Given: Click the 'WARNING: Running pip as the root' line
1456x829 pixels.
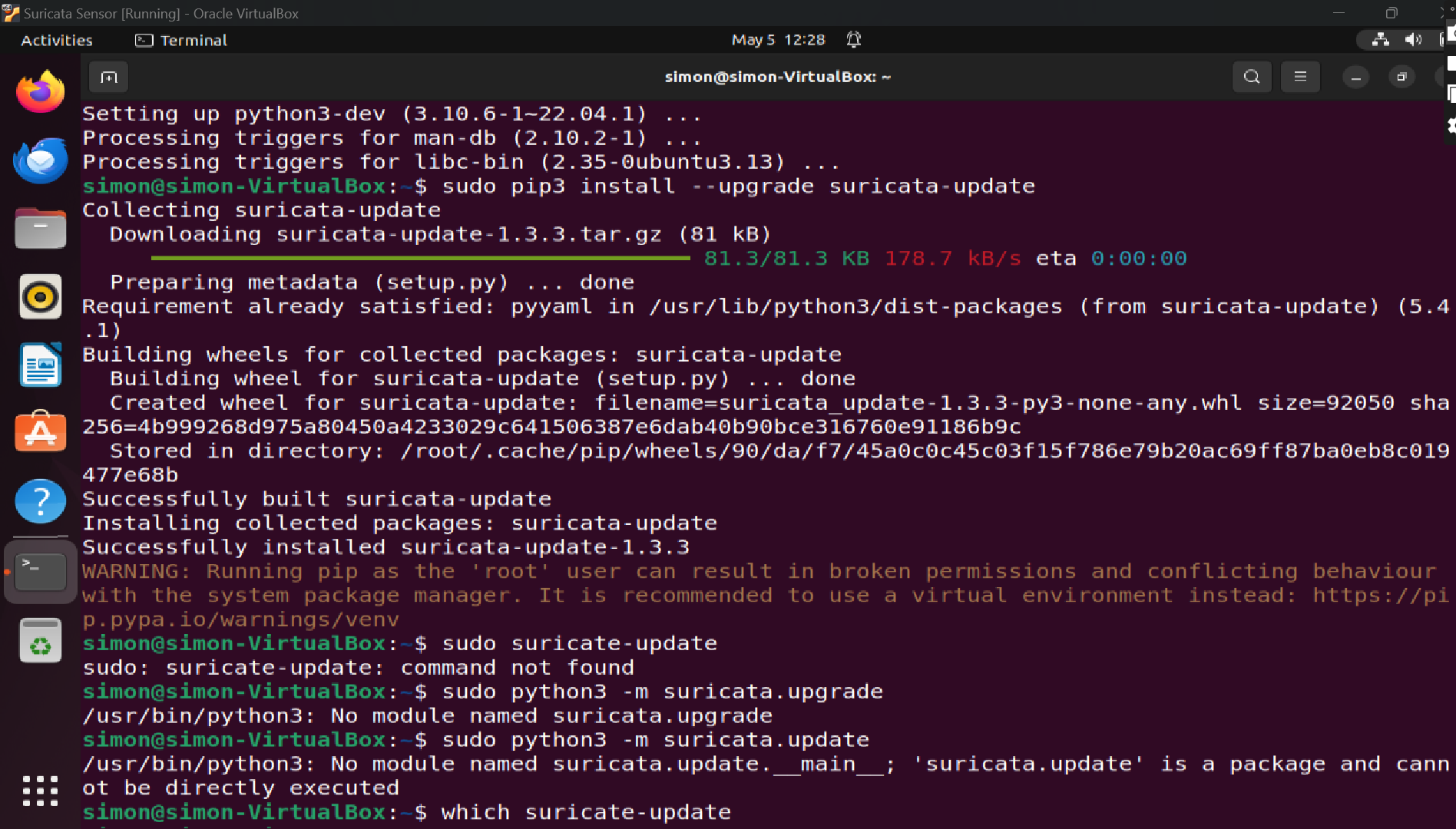Looking at the screenshot, I should [759, 572].
